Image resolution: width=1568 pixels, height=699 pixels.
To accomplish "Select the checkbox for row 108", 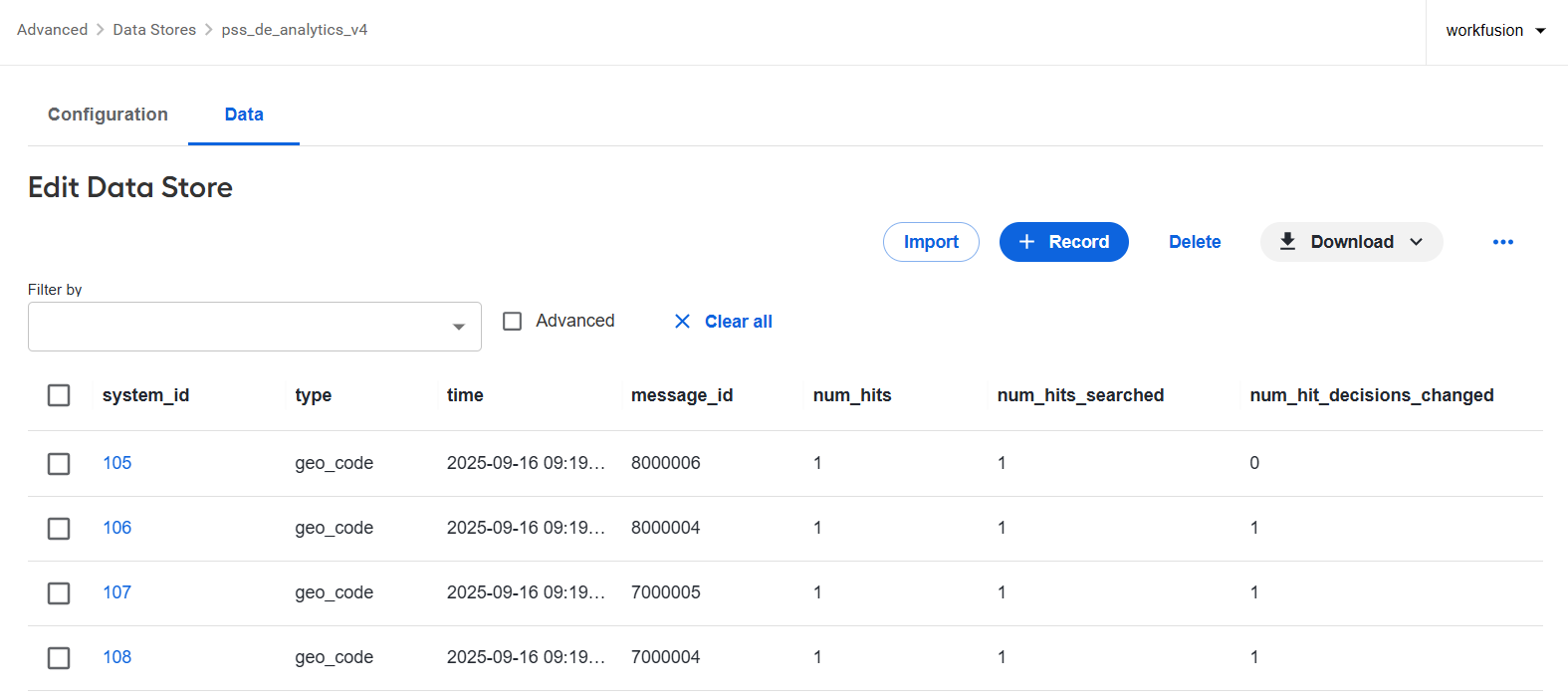I will tap(59, 658).
